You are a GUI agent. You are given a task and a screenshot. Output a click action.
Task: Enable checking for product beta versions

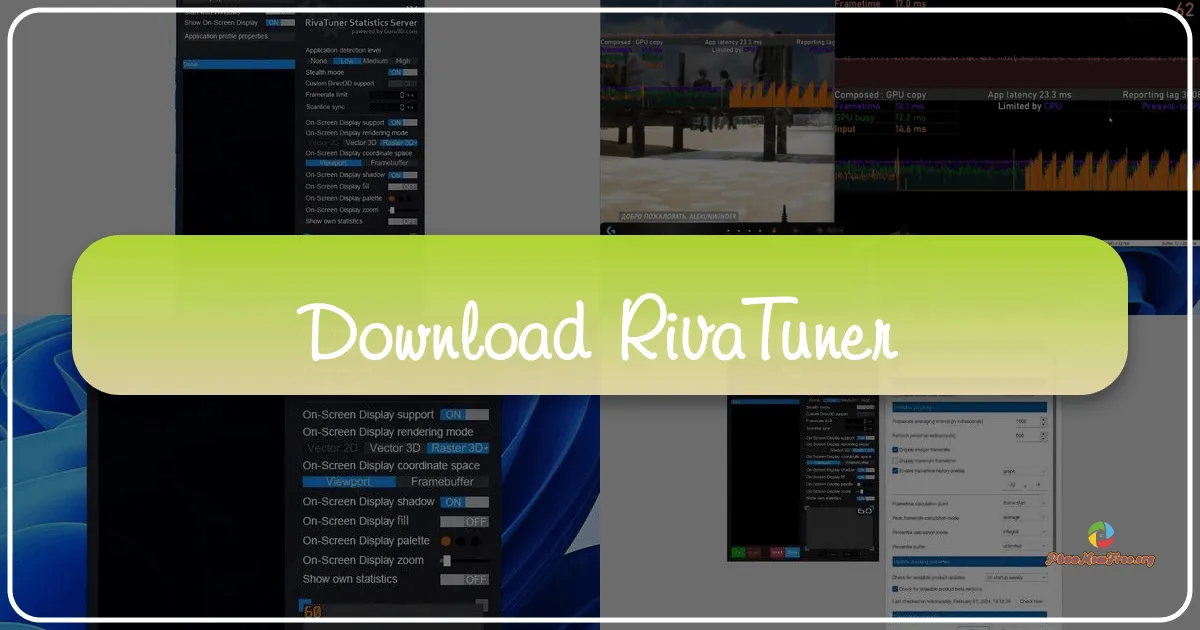(894, 587)
